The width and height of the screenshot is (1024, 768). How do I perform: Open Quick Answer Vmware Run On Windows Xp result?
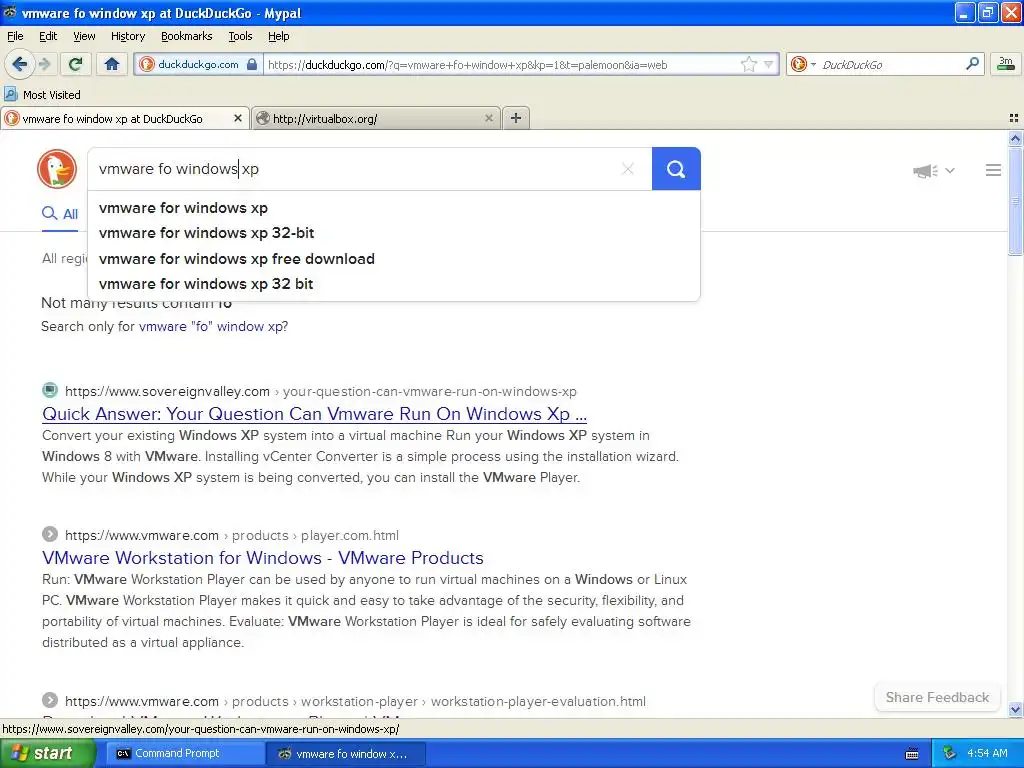pos(314,414)
